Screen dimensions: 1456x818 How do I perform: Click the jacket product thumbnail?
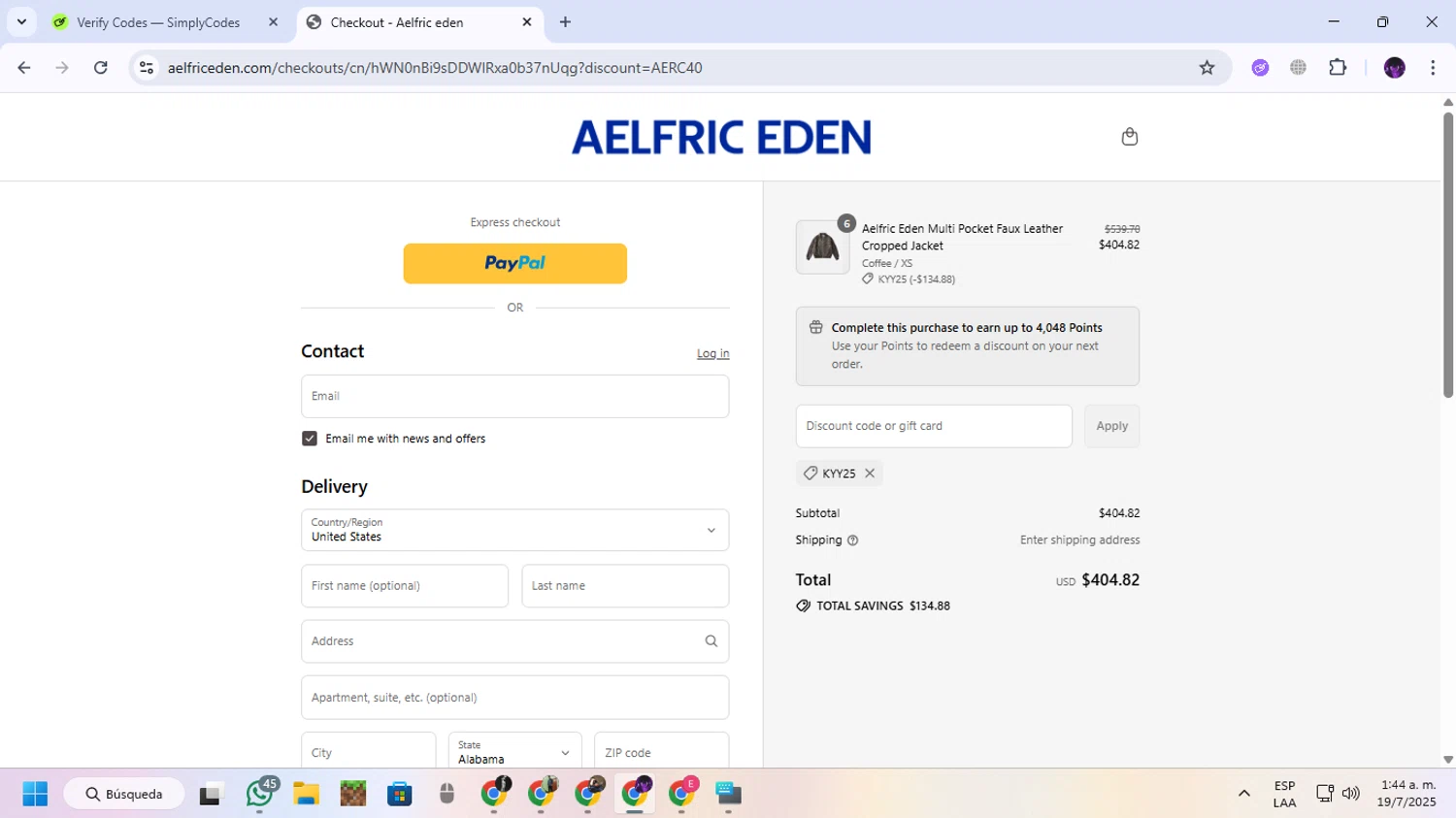pyautogui.click(x=822, y=247)
